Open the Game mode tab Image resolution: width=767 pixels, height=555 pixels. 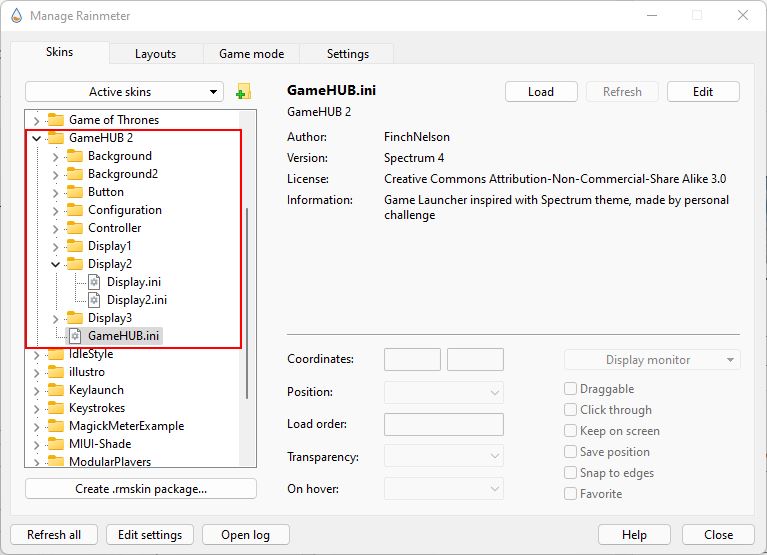[x=251, y=54]
